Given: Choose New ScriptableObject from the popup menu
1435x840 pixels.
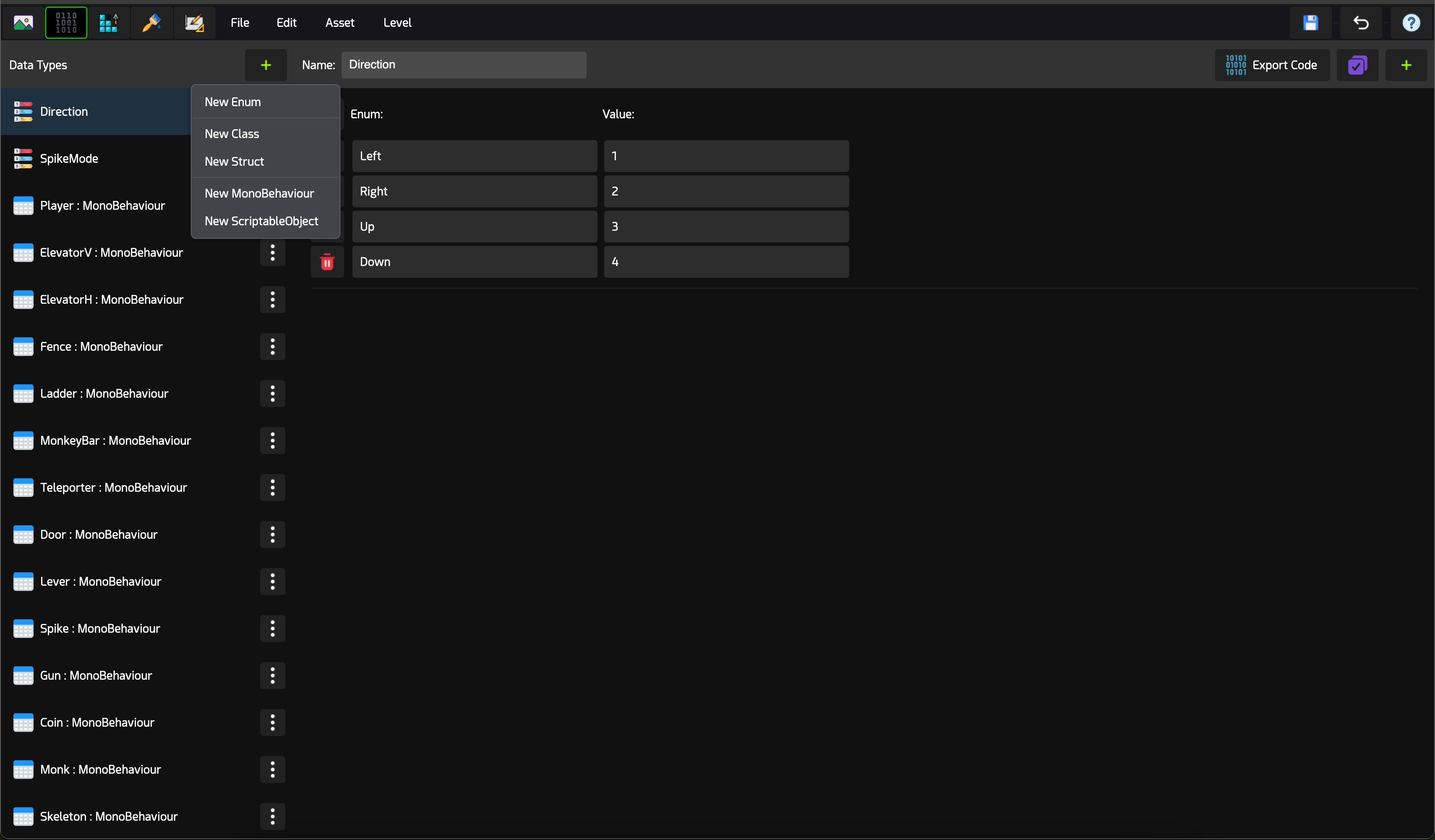Looking at the screenshot, I should [x=261, y=221].
